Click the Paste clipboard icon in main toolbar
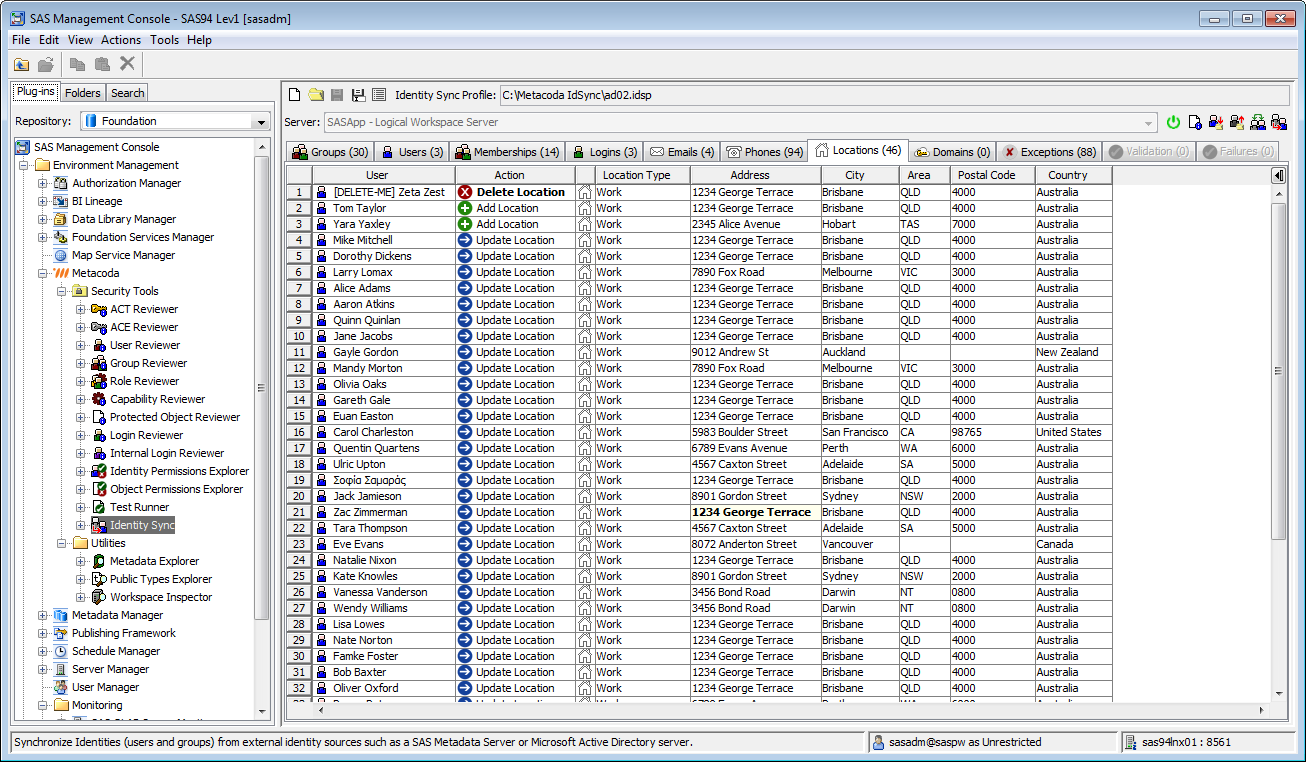Viewport: 1306px width, 762px height. (102, 64)
